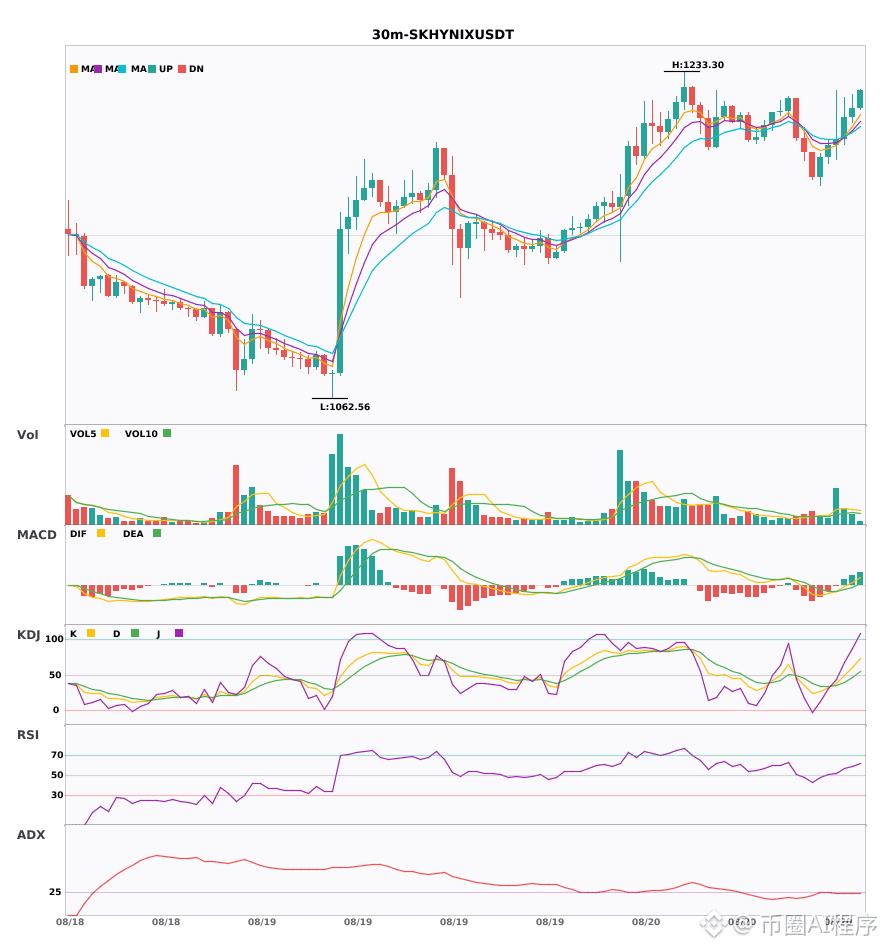885x950 pixels.
Task: Select the yellow VOL5 legend swatch
Action: click(x=105, y=433)
